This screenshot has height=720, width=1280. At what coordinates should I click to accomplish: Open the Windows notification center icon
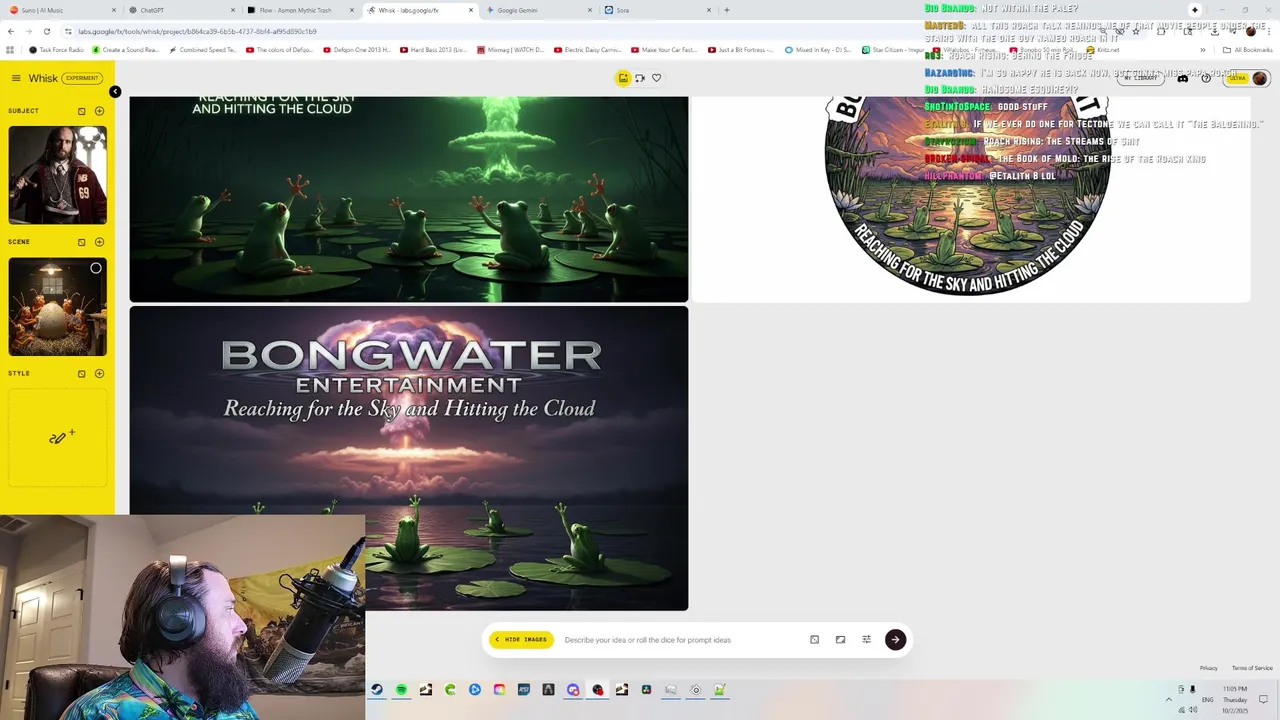pos(1263,699)
